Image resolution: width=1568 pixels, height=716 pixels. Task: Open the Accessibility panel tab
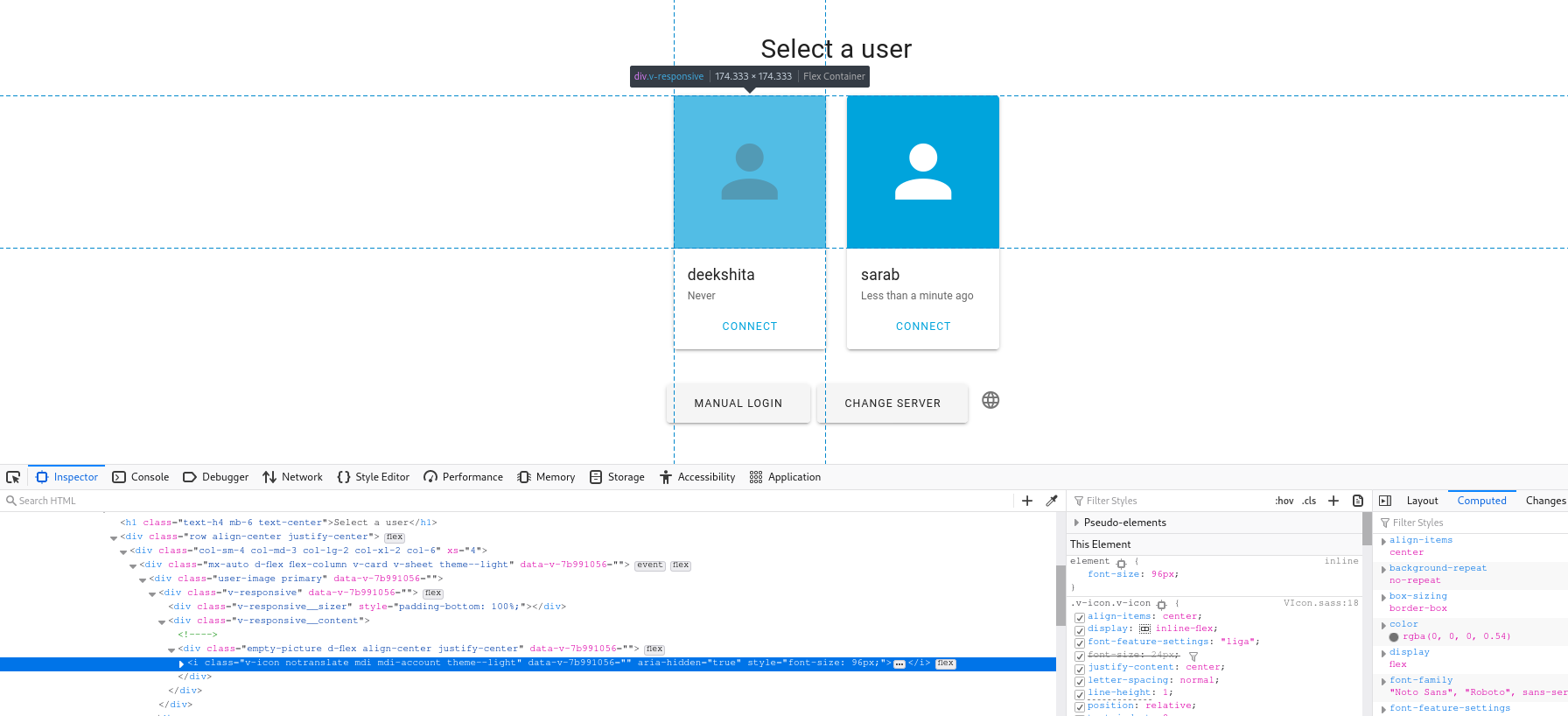click(697, 477)
